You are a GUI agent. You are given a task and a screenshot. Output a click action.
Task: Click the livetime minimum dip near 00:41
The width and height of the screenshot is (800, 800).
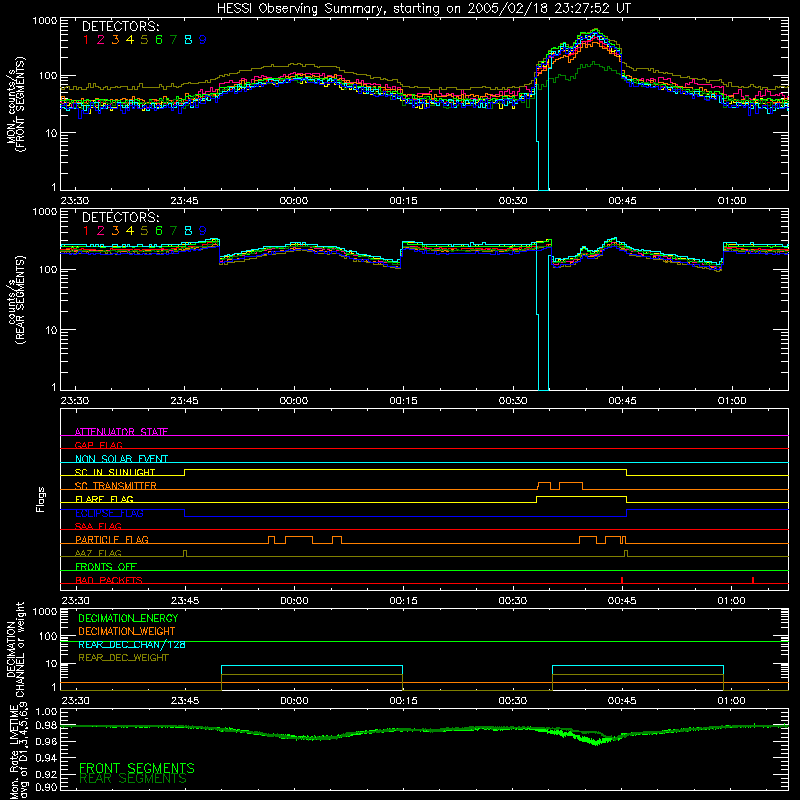click(x=595, y=741)
